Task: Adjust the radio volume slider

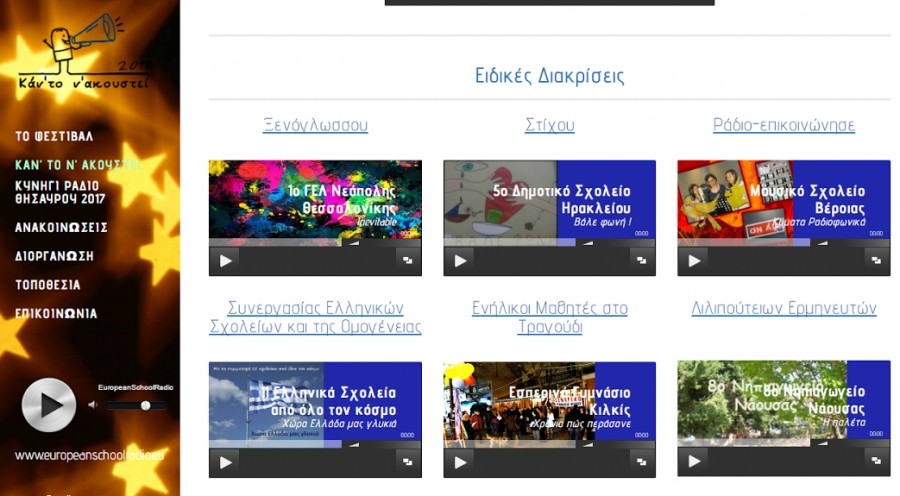Action: pyautogui.click(x=145, y=405)
